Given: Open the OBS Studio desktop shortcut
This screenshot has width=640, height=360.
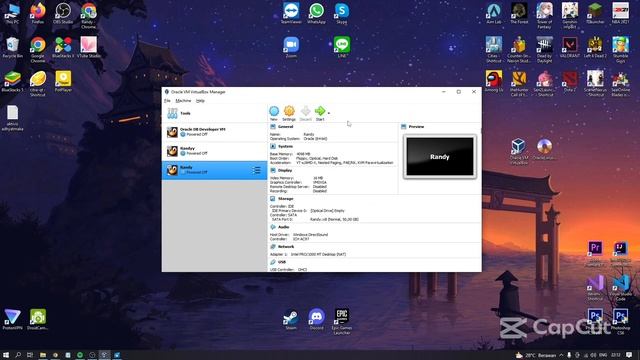Looking at the screenshot, I should pos(63,13).
